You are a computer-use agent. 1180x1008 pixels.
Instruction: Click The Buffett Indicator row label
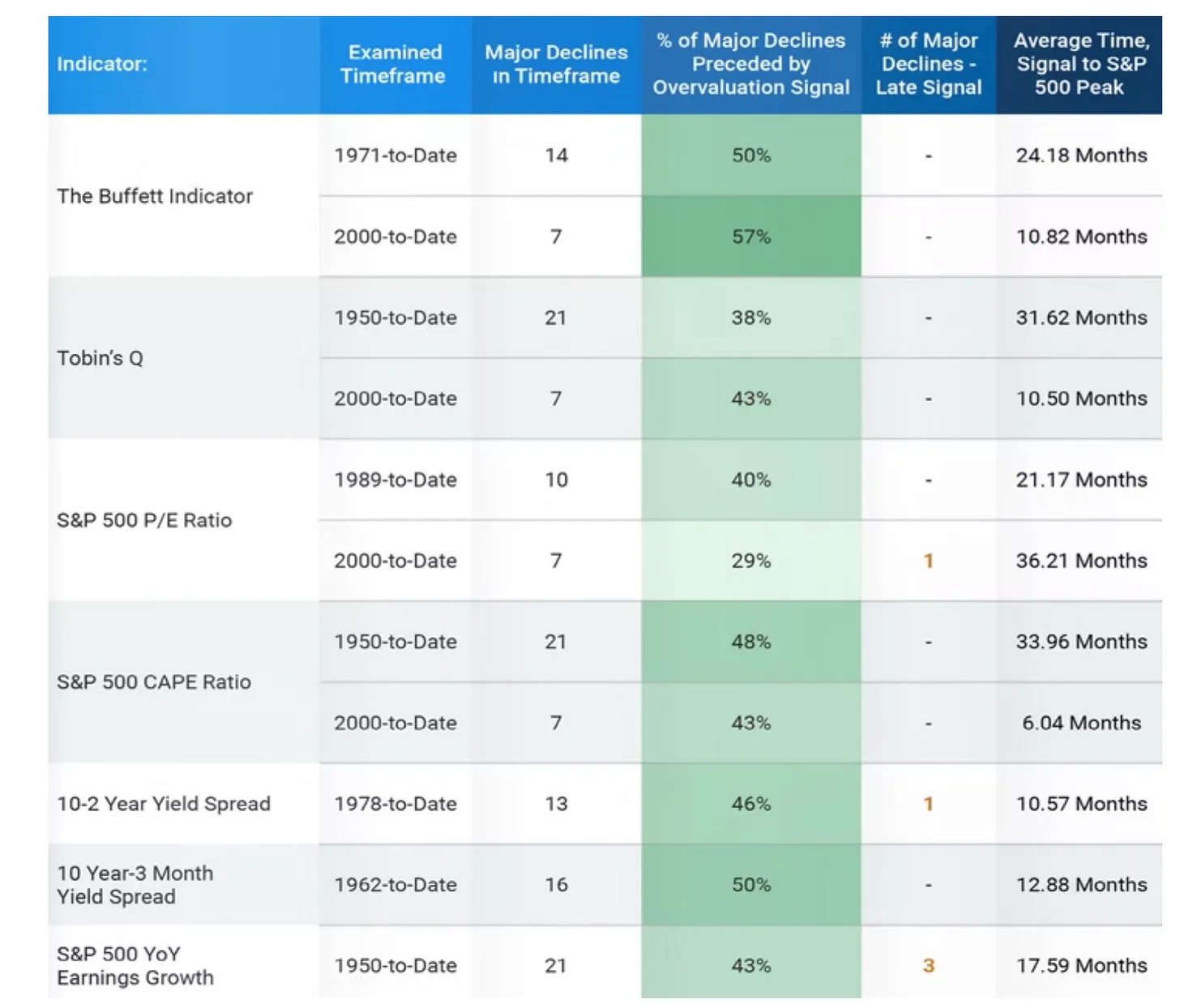point(155,196)
